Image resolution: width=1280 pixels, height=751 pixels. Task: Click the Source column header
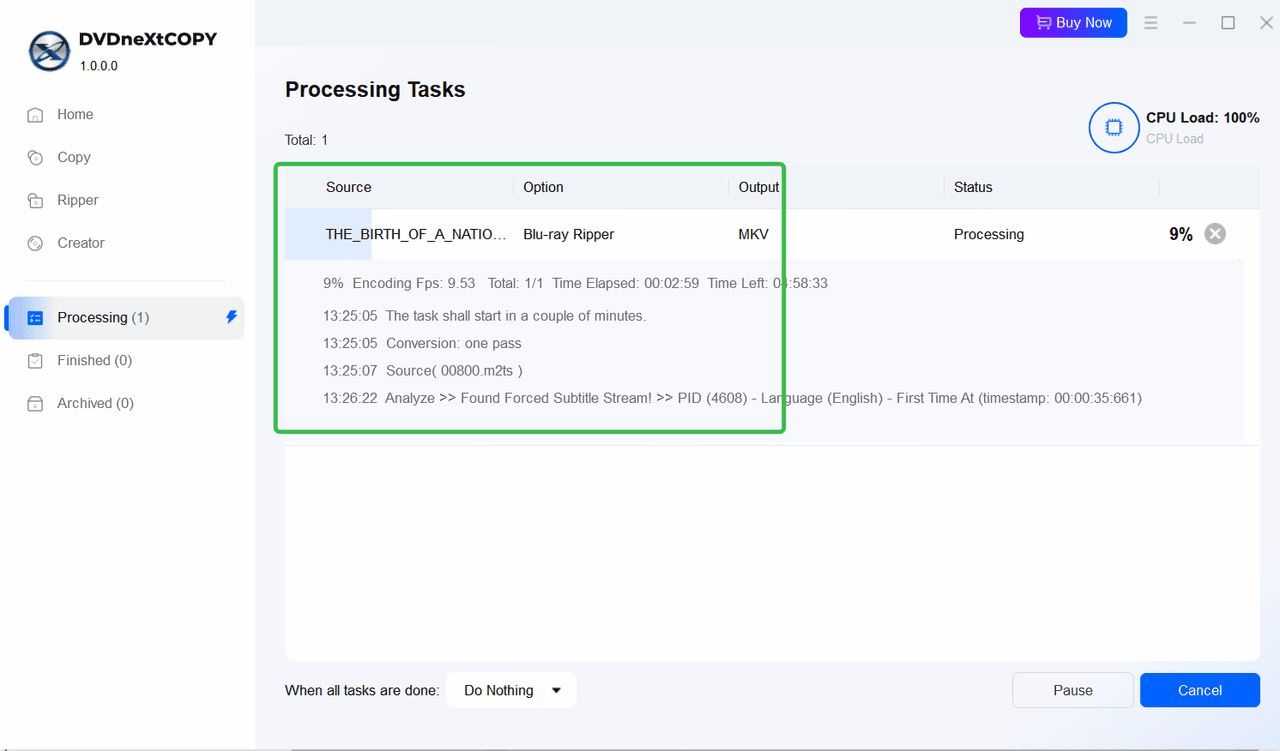point(348,187)
